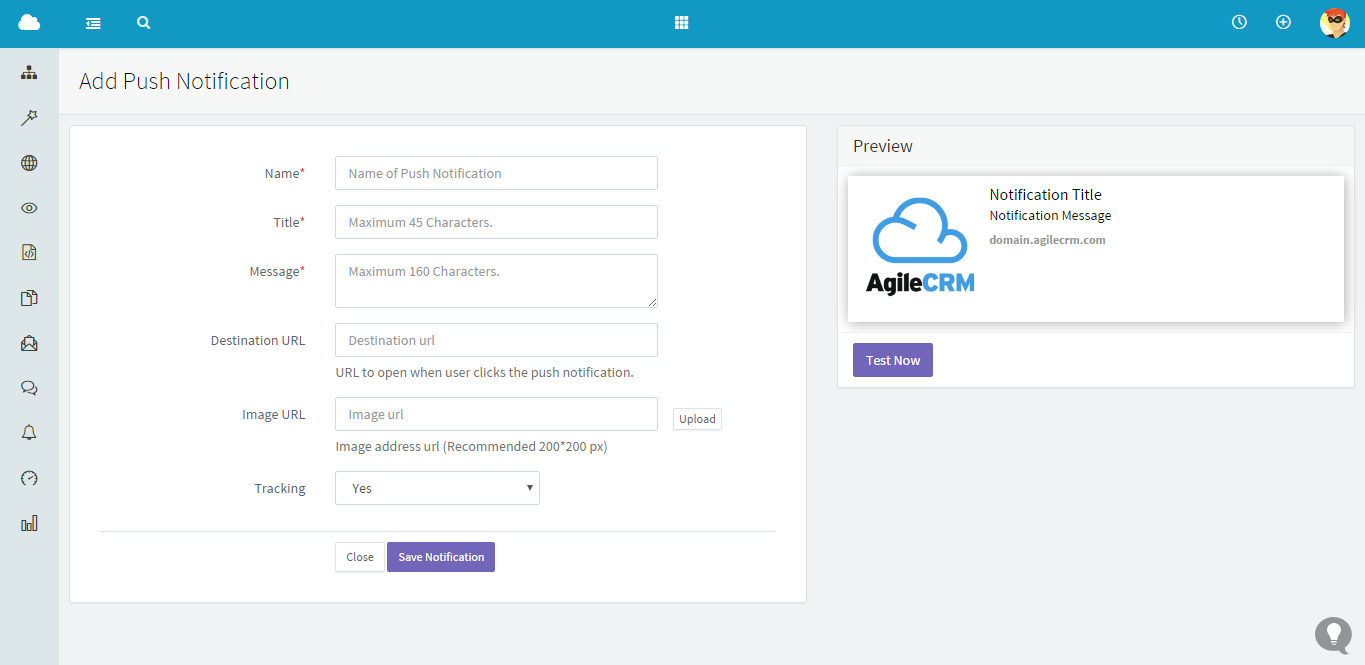
Task: Open the apps grid icon
Action: point(682,23)
